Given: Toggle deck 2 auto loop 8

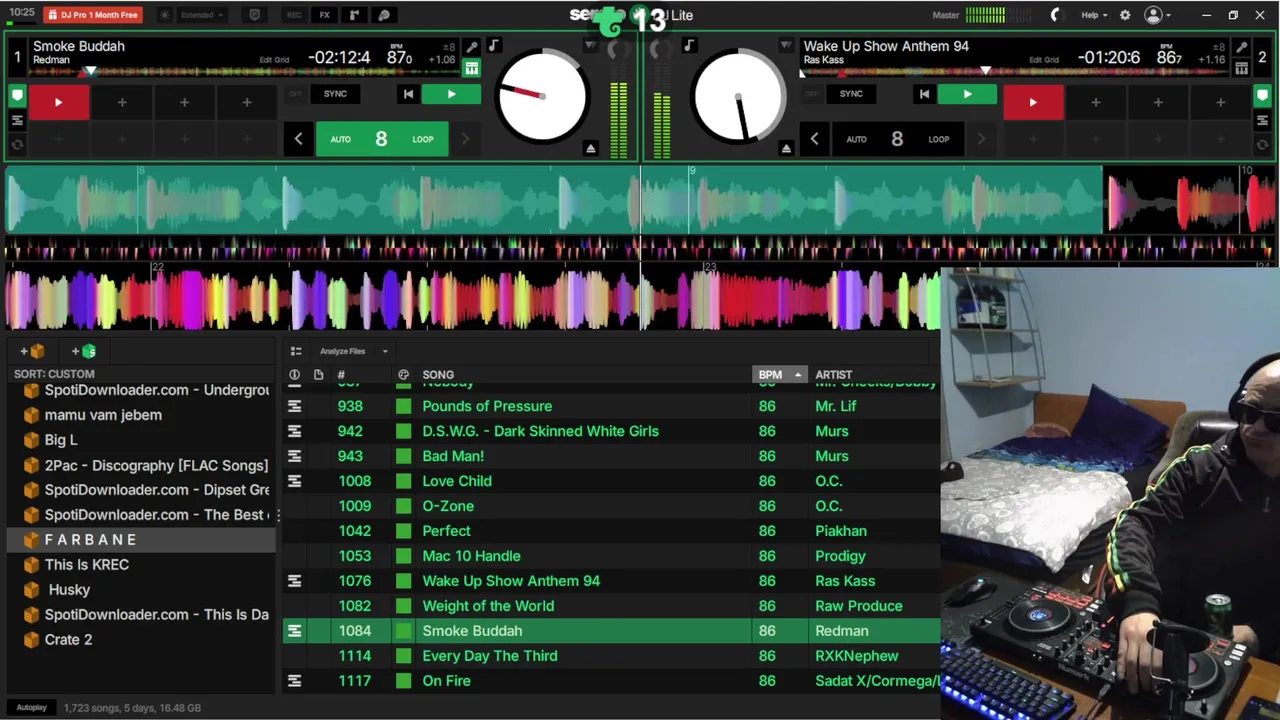Looking at the screenshot, I should click(897, 139).
